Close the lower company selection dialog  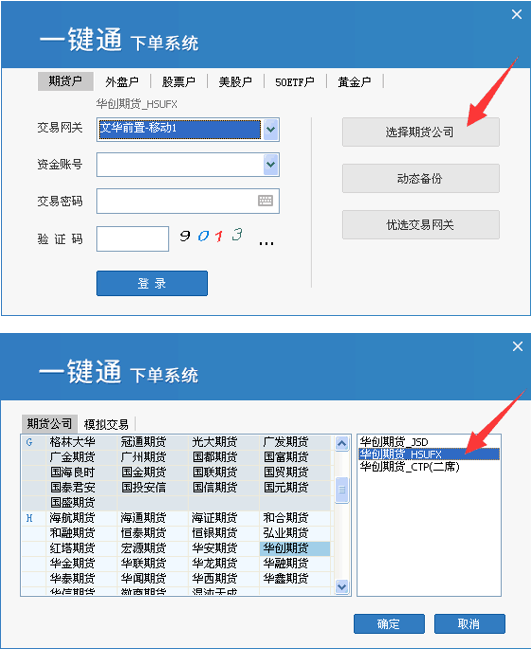[x=517, y=346]
